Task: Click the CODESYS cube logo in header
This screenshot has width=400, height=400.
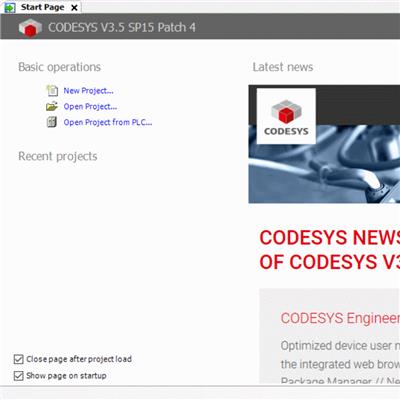Action: (x=30, y=27)
